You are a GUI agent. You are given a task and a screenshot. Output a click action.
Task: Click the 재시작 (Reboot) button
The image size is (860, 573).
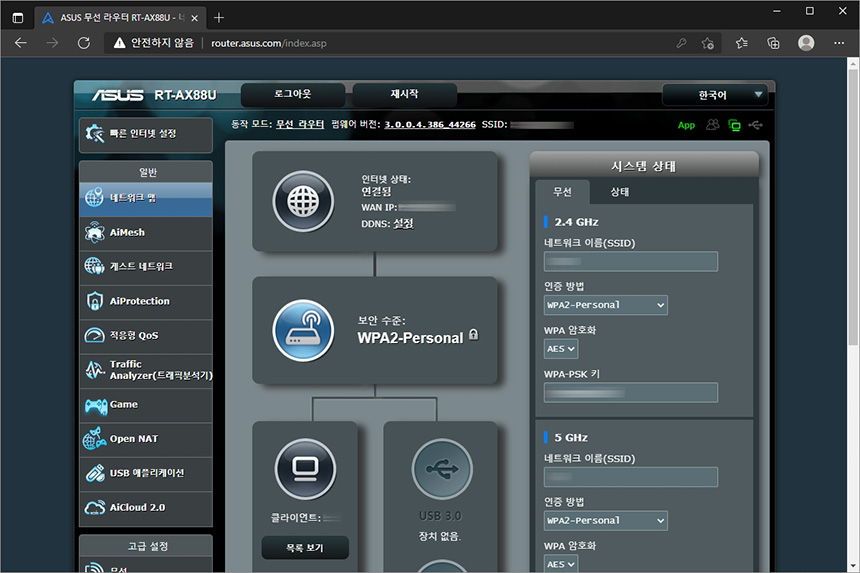click(x=404, y=94)
